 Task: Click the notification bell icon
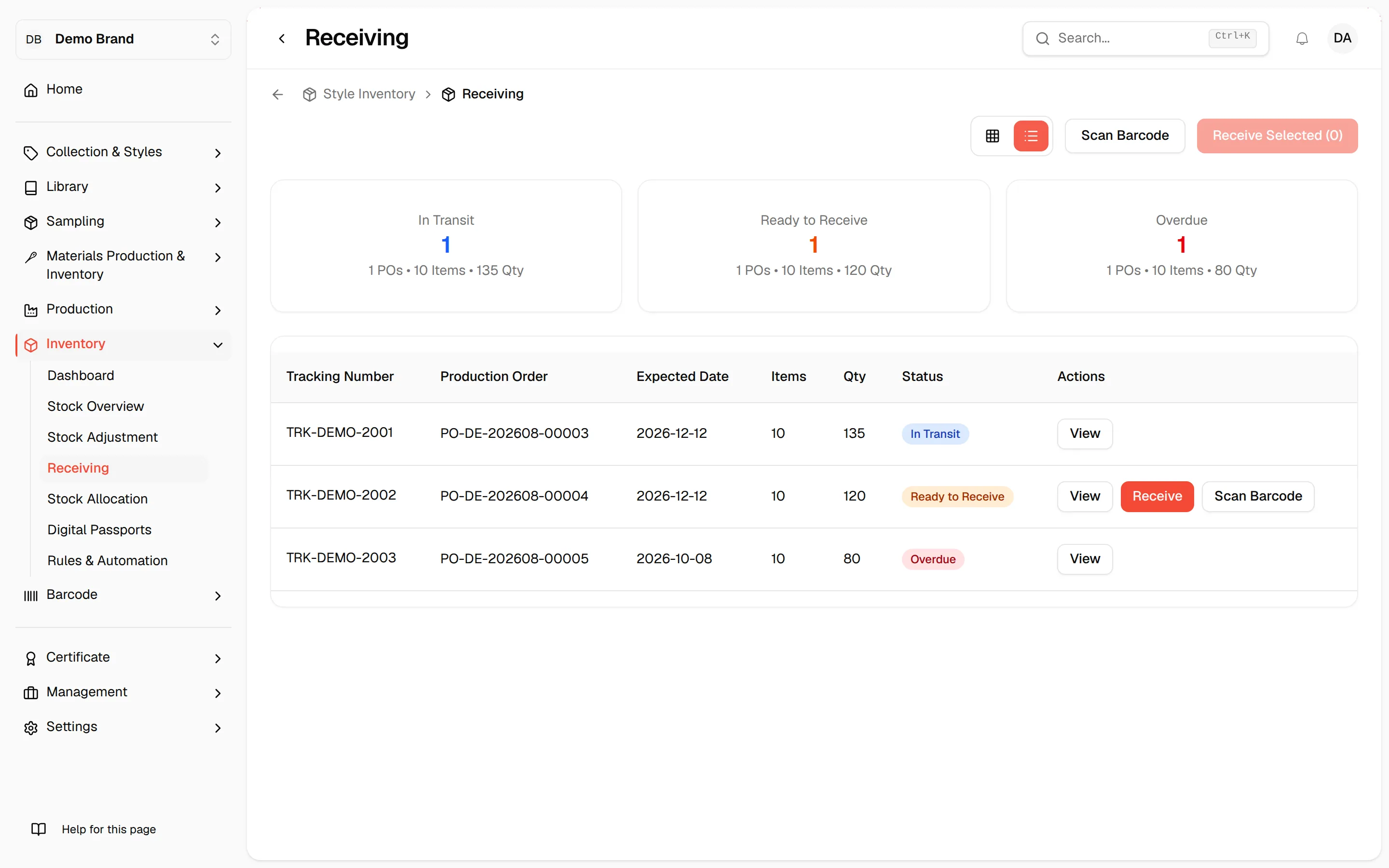coord(1302,39)
